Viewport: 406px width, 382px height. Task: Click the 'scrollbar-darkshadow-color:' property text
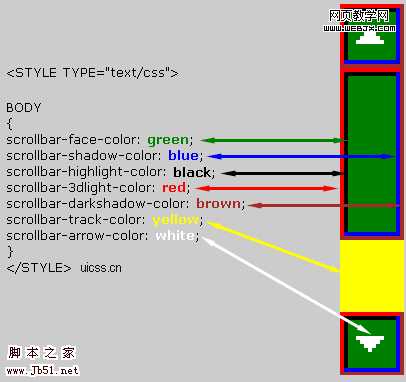tap(98, 203)
